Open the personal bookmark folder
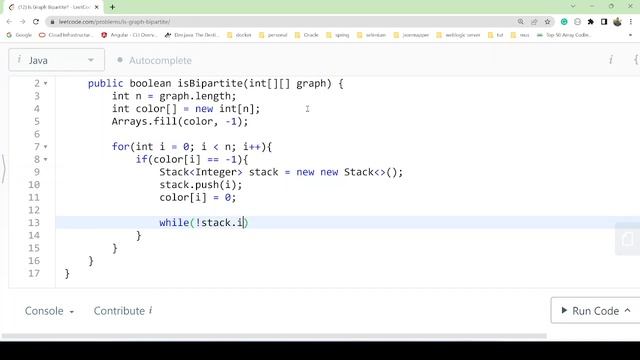 [x=273, y=35]
